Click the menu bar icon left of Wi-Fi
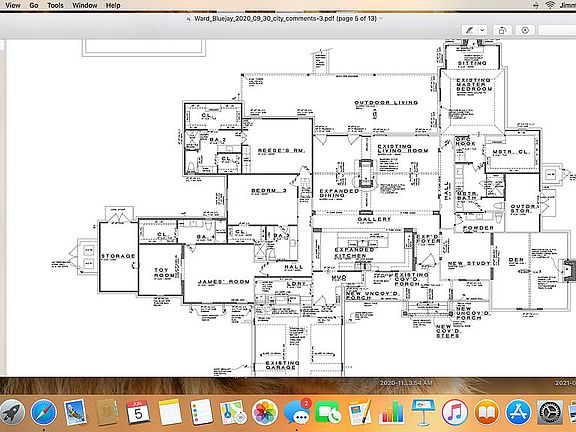The image size is (576, 432). [x=536, y=5]
